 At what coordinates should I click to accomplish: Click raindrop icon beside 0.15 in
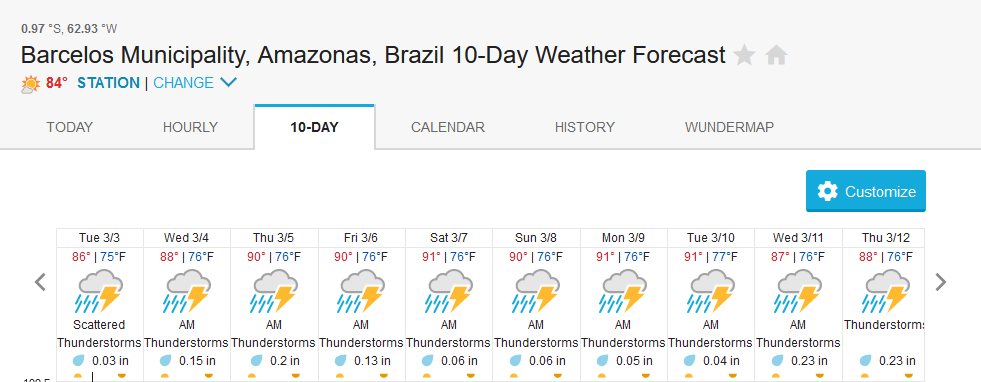(166, 361)
